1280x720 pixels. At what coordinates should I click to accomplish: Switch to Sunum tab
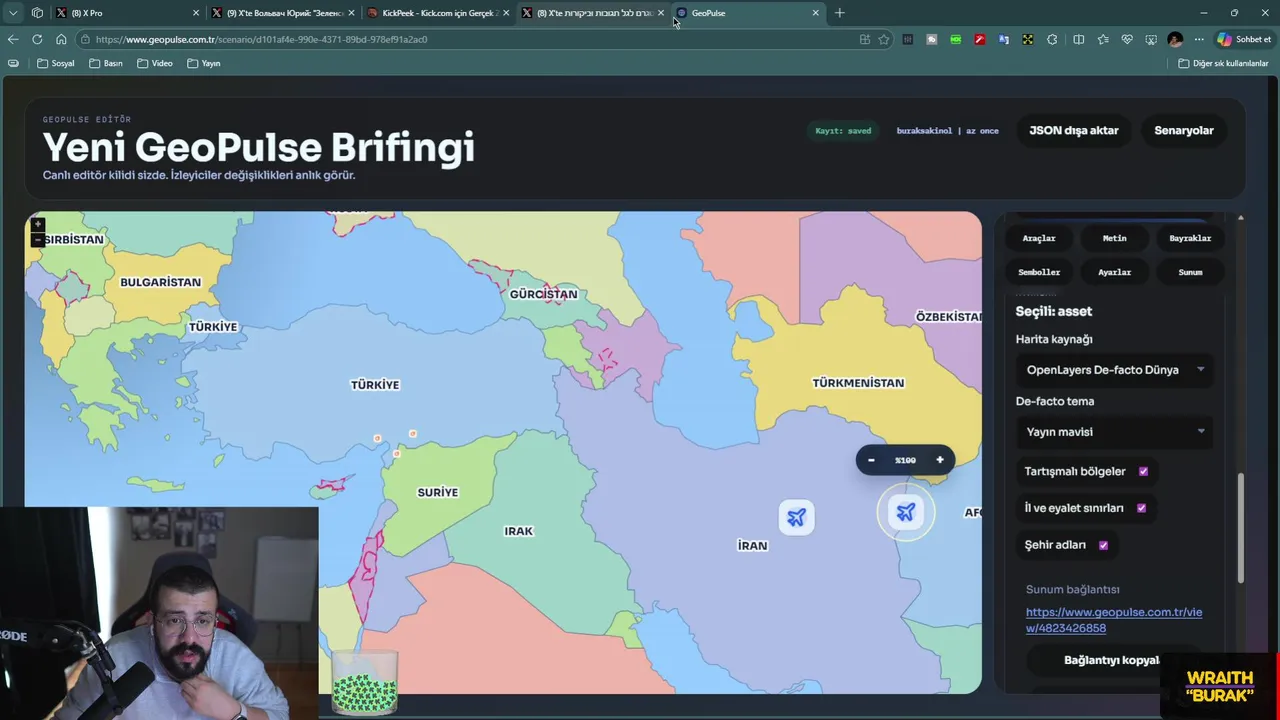(x=1190, y=272)
